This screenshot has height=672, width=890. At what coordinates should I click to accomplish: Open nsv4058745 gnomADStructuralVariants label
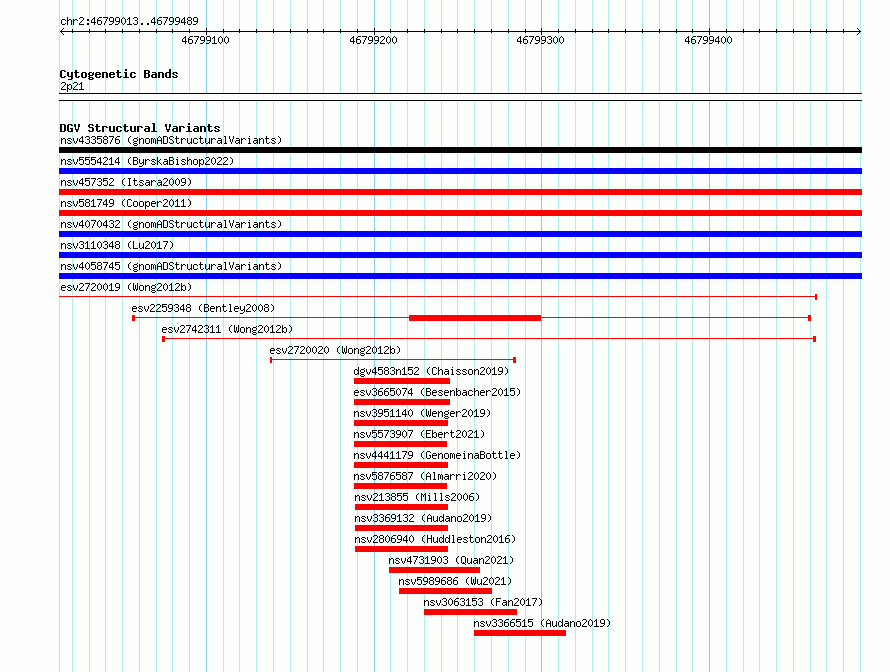coord(171,266)
